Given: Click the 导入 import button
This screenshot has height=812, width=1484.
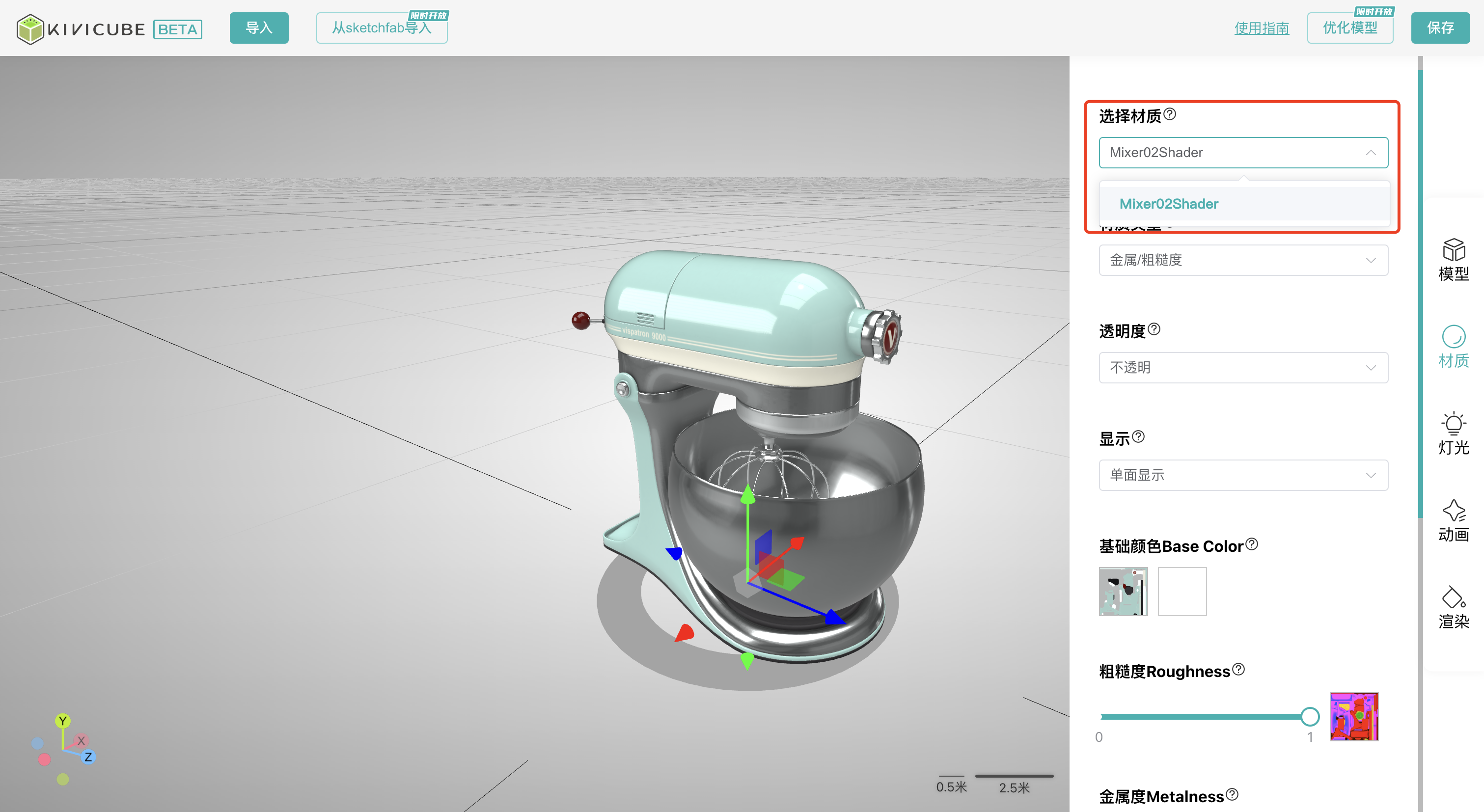Looking at the screenshot, I should [x=259, y=27].
